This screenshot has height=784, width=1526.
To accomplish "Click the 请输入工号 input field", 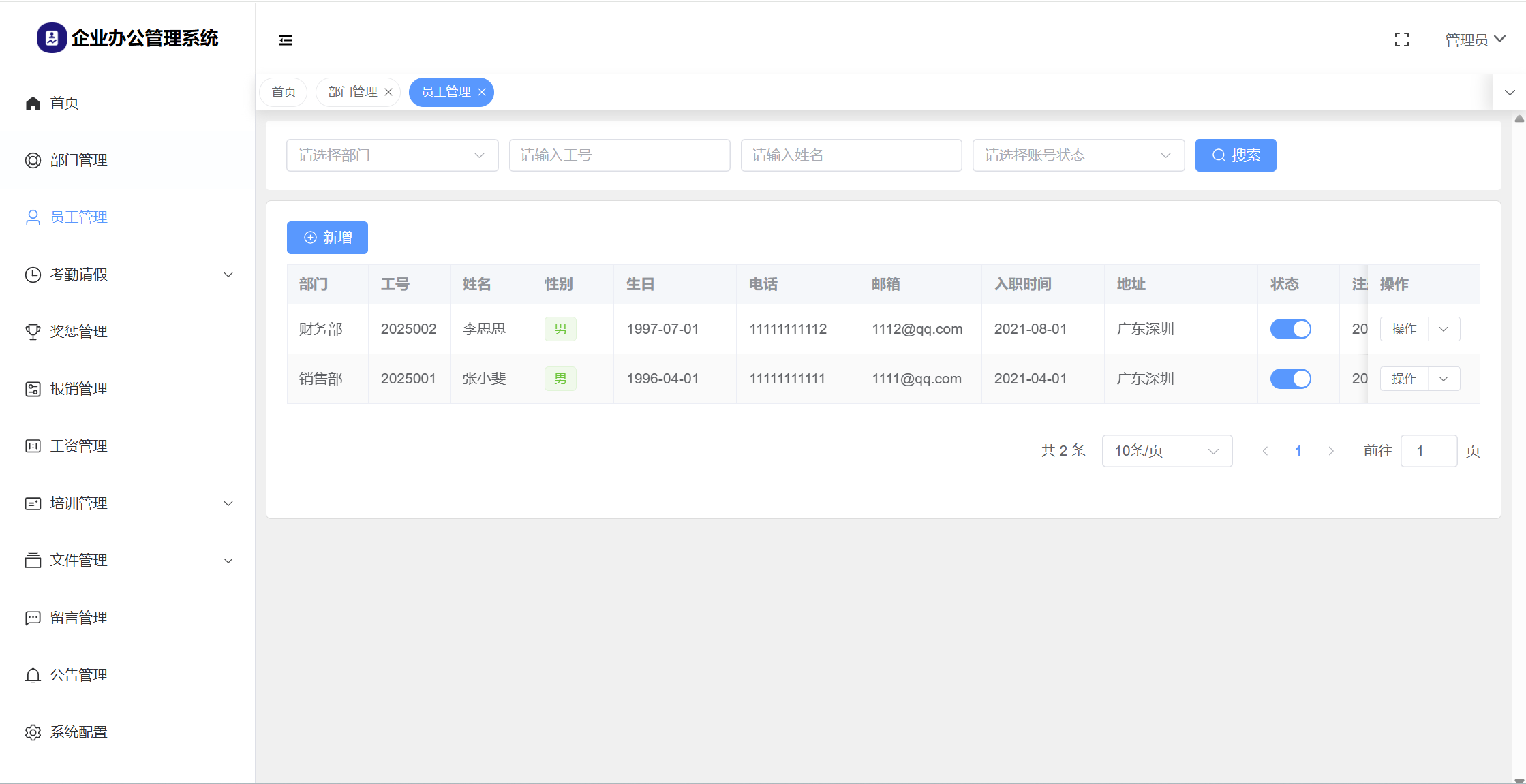I will 619,155.
